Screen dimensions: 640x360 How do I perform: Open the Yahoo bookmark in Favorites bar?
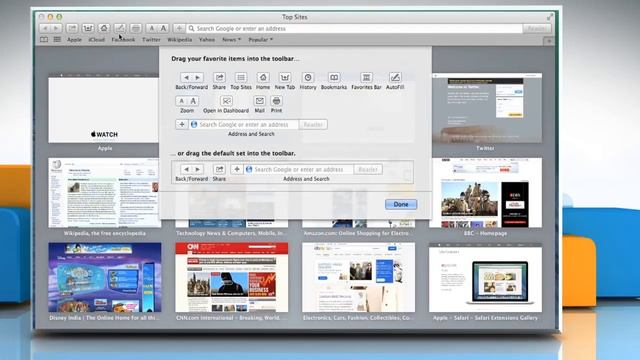[x=207, y=40]
